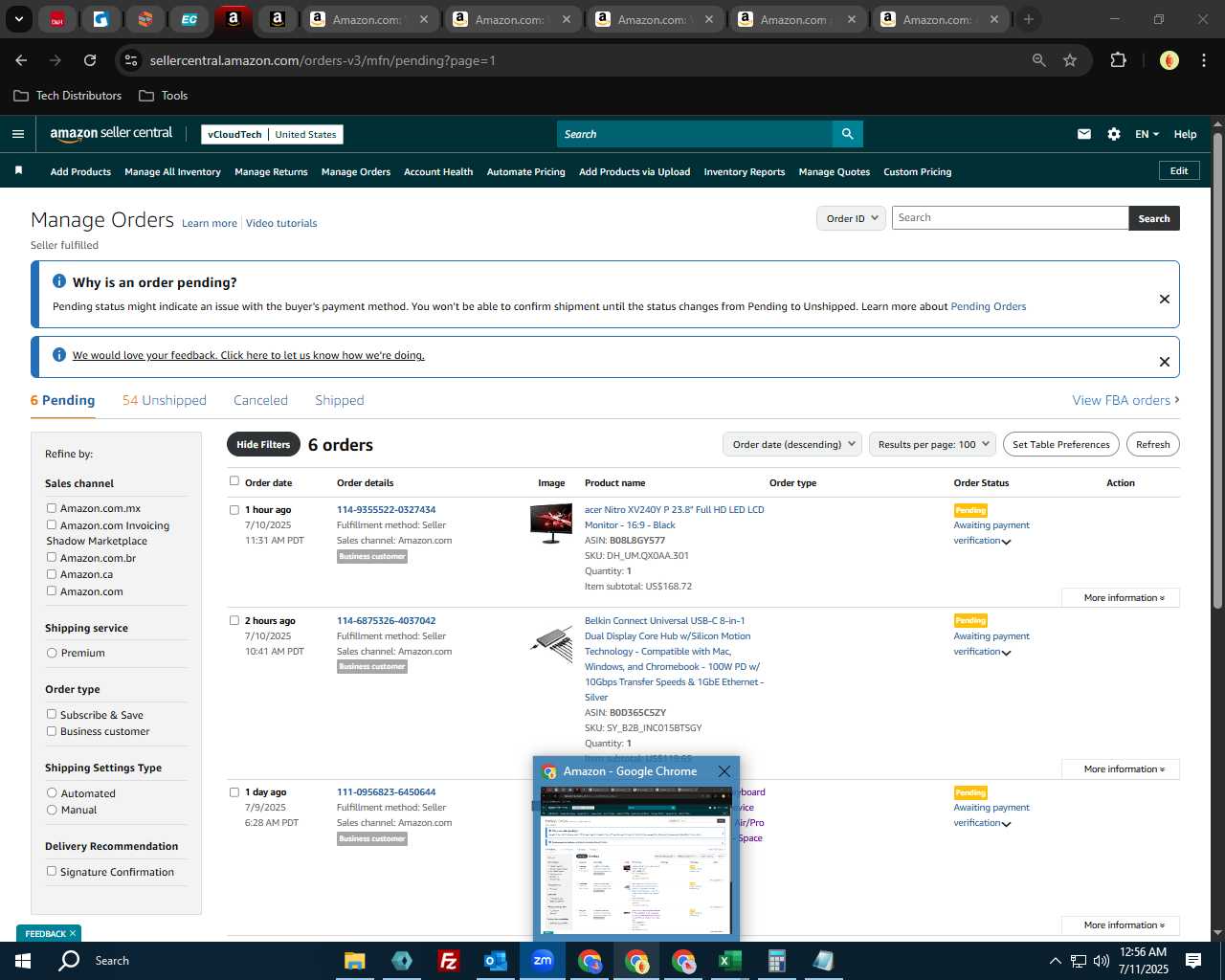Viewport: 1225px width, 980px height.
Task: Open Excel from the taskbar
Action: click(730, 961)
